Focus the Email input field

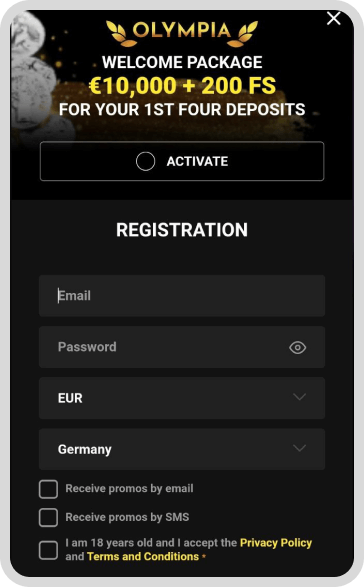click(182, 296)
